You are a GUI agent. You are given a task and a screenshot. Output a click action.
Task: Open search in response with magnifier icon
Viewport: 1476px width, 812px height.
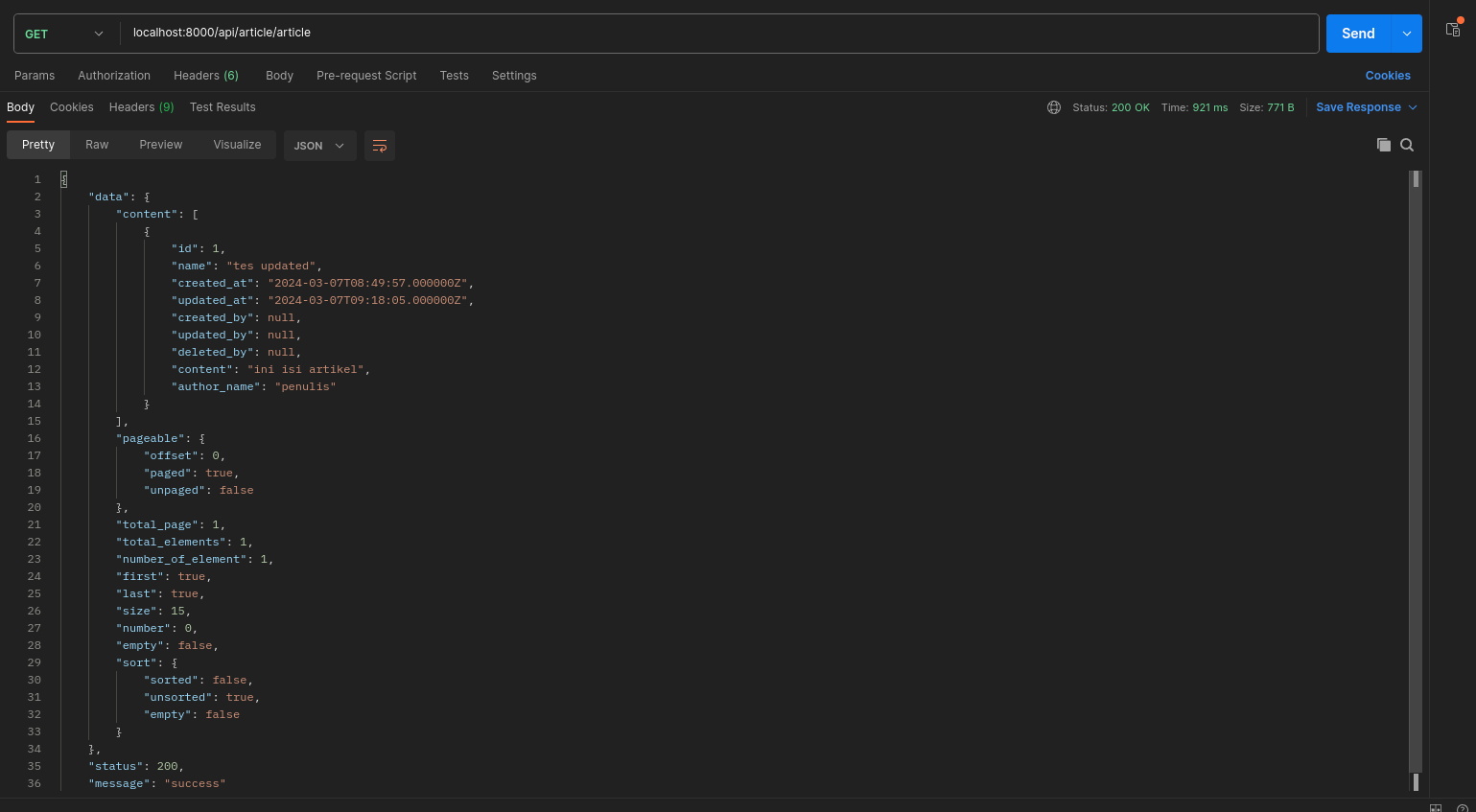tap(1407, 145)
